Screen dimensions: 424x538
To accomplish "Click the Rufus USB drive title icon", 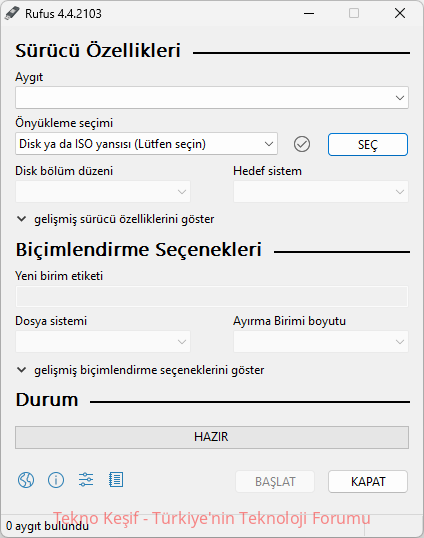I will (12, 14).
